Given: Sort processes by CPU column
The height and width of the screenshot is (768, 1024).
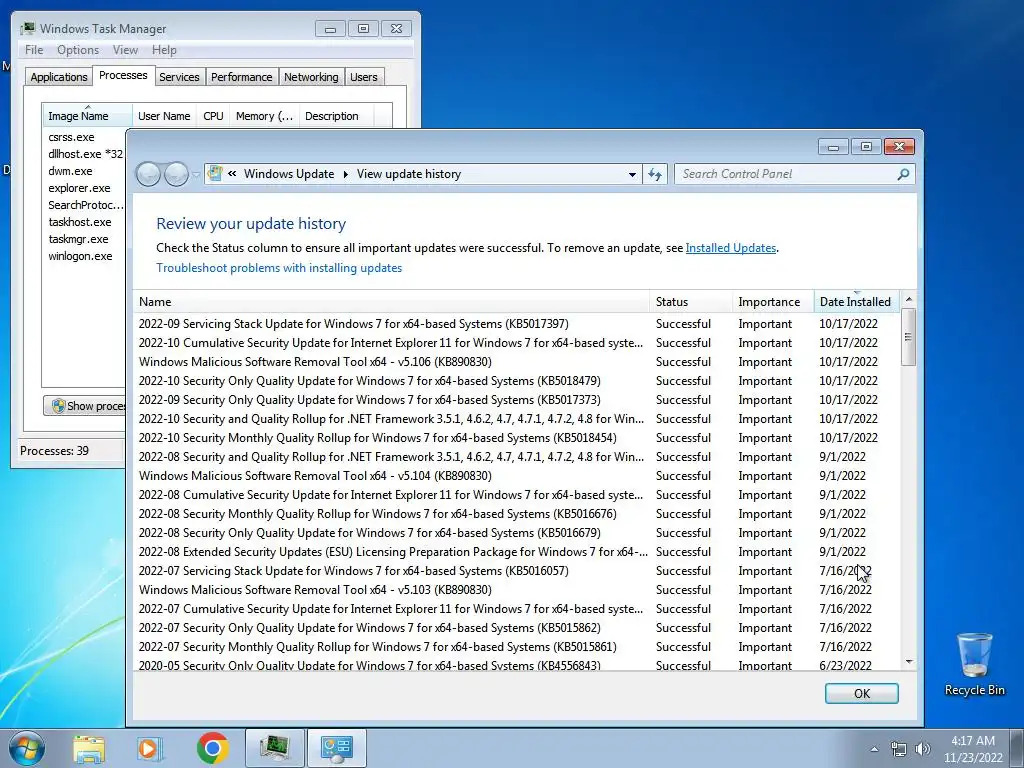Looking at the screenshot, I should coord(213,116).
